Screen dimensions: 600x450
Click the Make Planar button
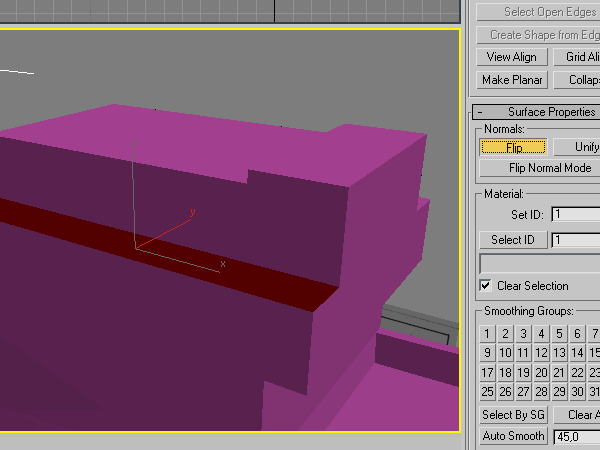(x=512, y=80)
